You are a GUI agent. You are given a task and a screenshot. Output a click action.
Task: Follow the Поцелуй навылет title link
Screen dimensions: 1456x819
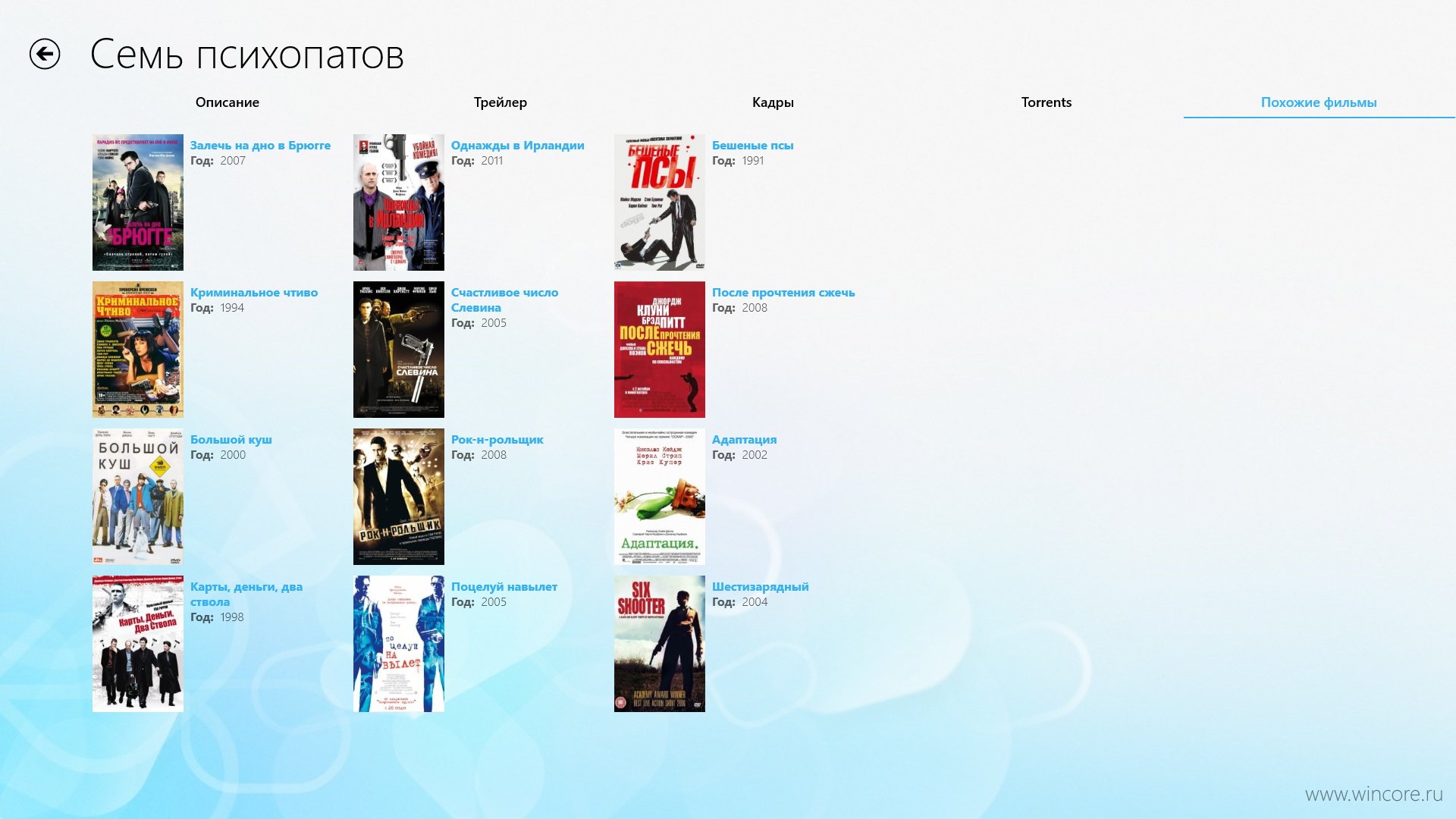pos(504,587)
